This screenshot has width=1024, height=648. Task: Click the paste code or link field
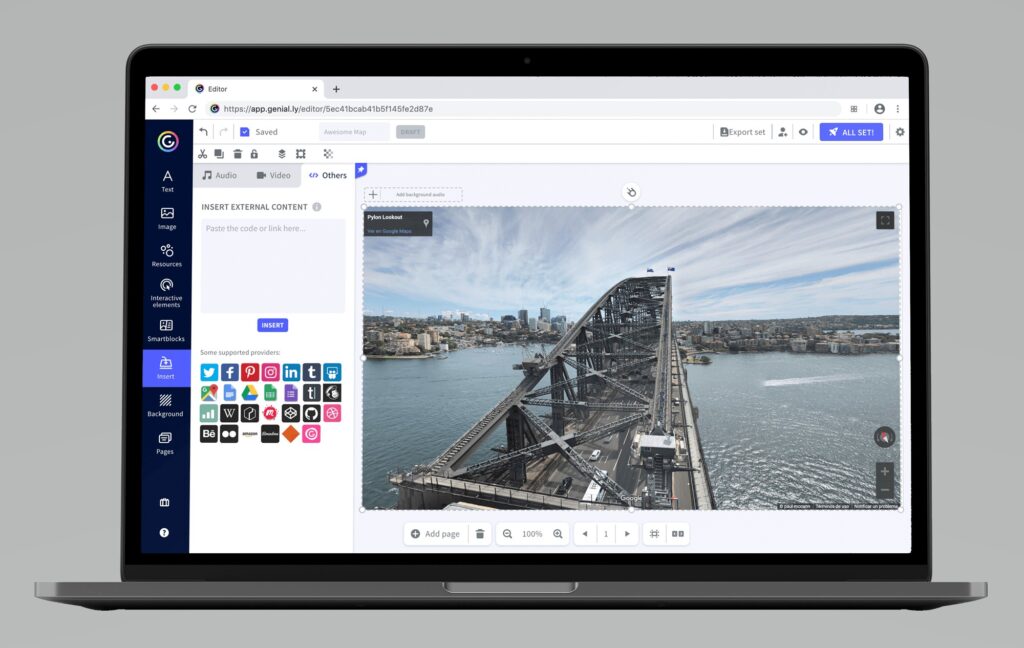click(x=272, y=265)
